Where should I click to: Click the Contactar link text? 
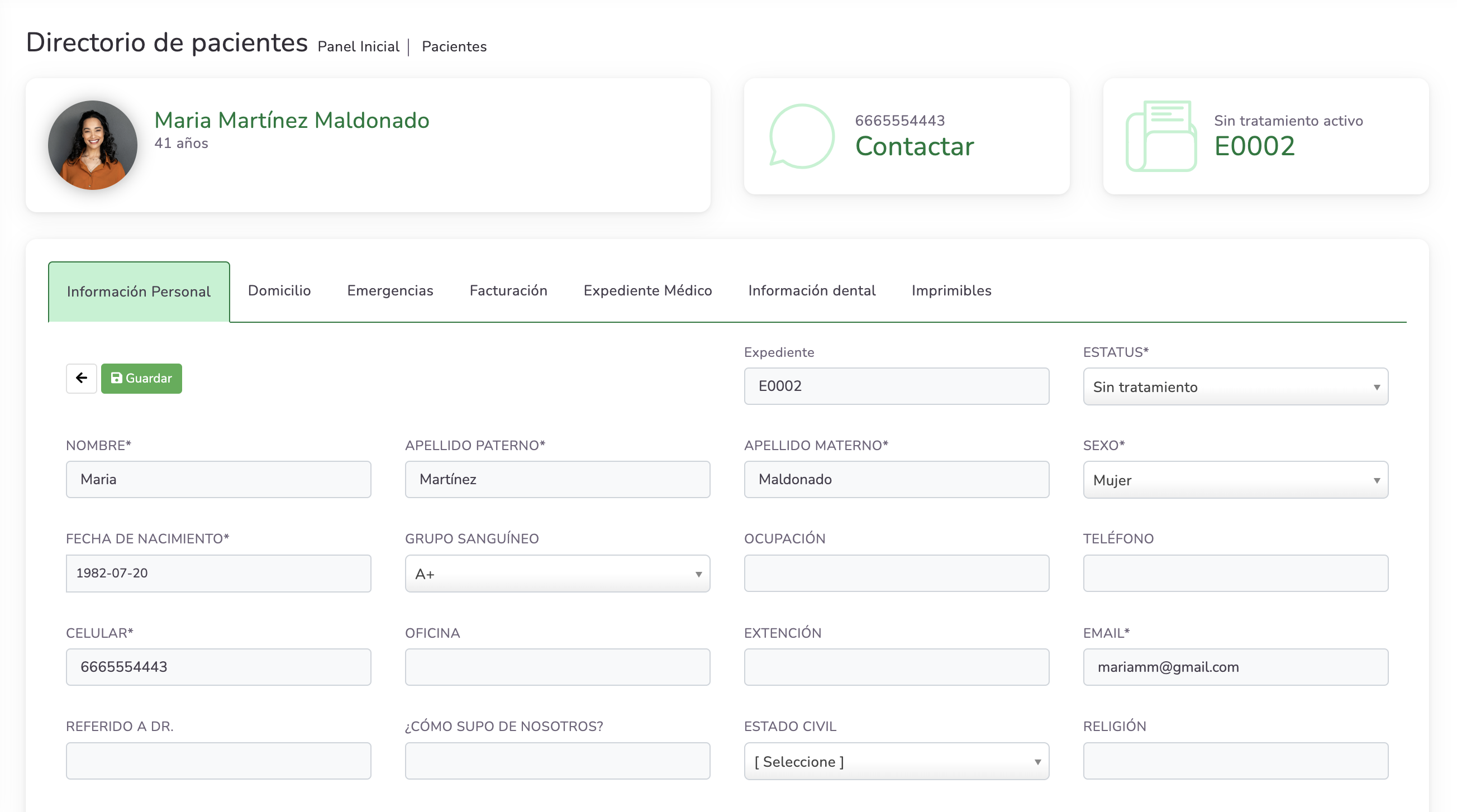[x=915, y=146]
